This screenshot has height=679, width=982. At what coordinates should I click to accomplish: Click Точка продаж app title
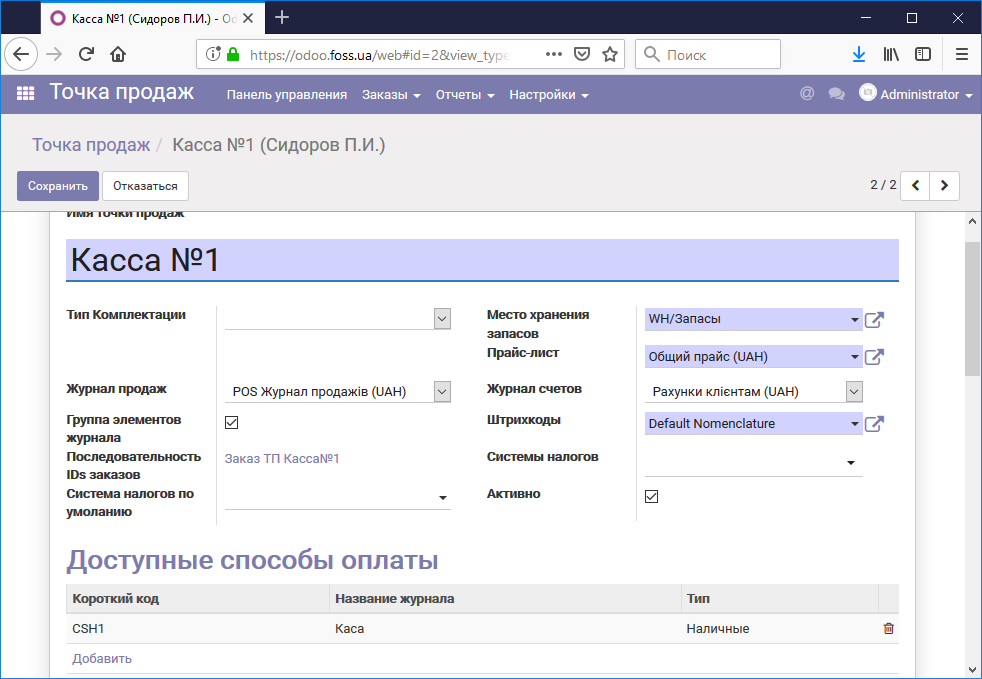tap(121, 92)
